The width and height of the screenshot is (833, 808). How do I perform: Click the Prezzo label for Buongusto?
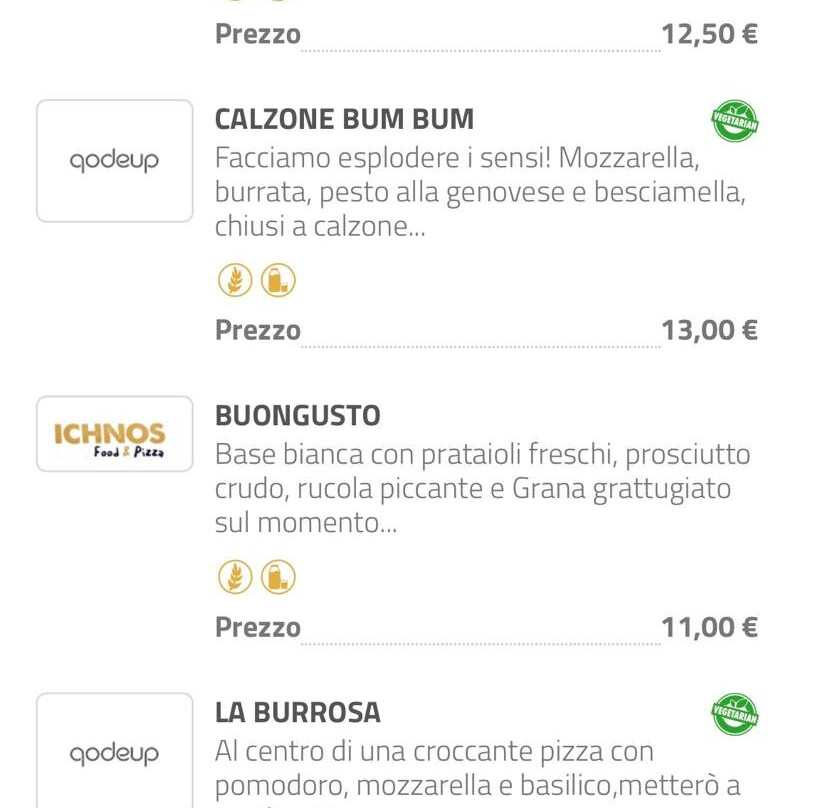[258, 627]
